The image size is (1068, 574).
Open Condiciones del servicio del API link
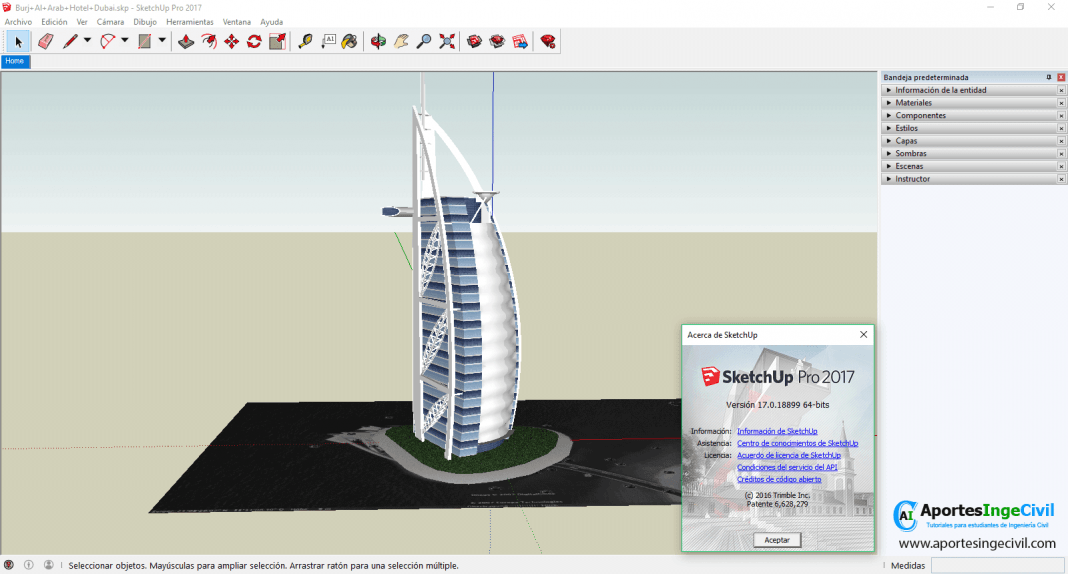click(787, 467)
